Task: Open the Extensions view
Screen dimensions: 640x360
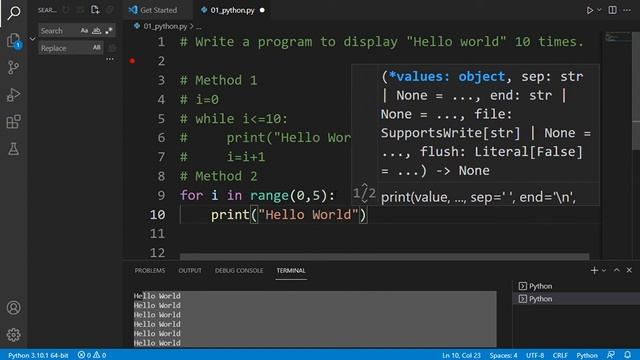Action: coord(13,122)
